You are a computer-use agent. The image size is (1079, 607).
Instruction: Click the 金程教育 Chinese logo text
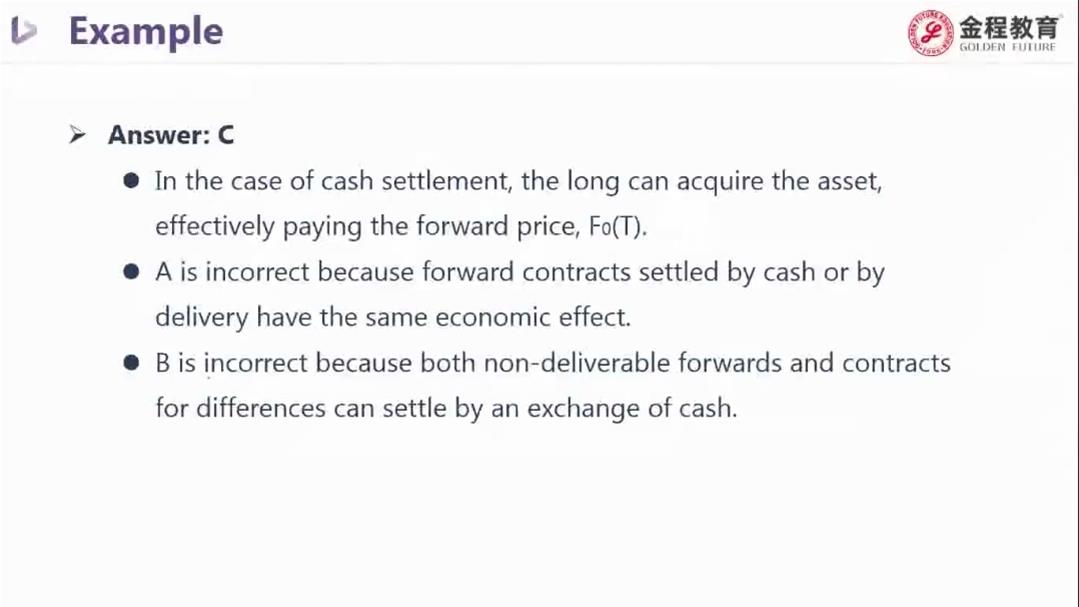pos(1009,28)
